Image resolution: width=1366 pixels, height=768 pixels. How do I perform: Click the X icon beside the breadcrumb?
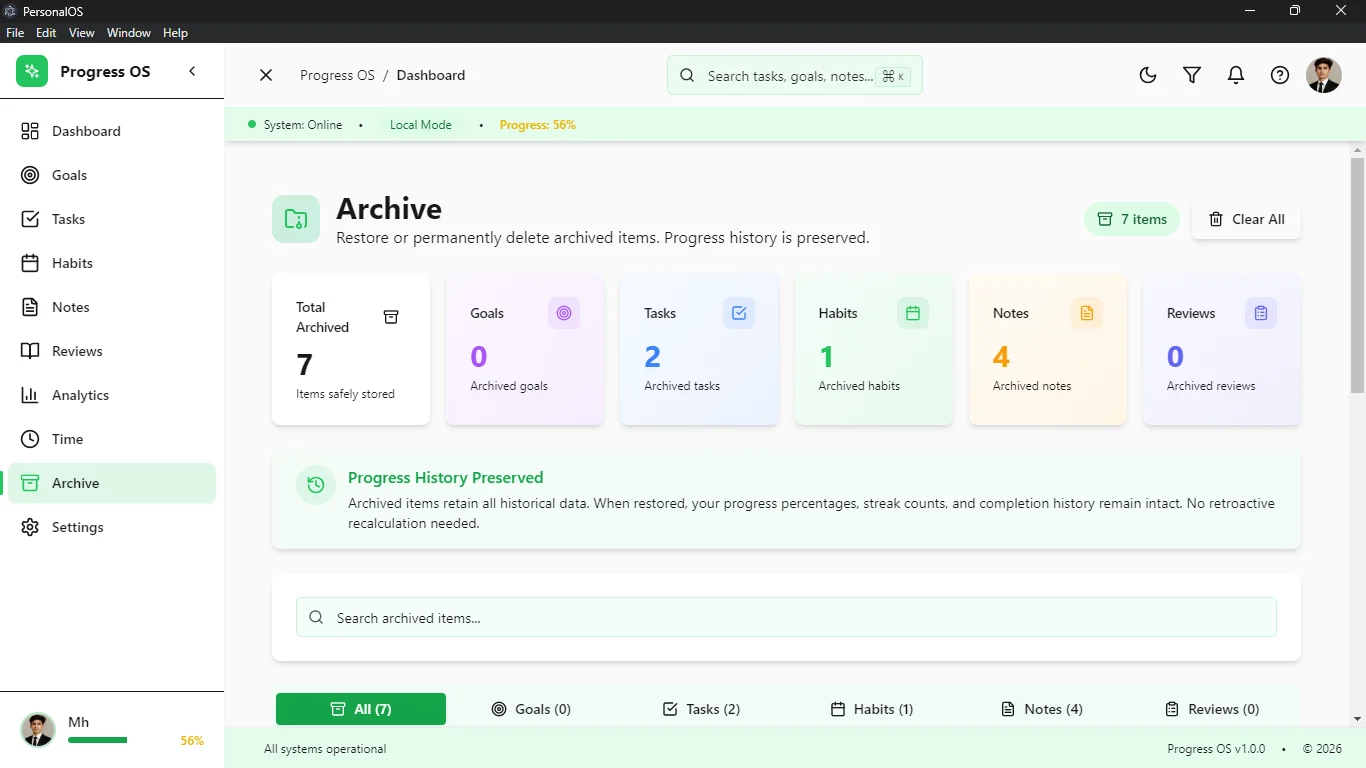[266, 75]
